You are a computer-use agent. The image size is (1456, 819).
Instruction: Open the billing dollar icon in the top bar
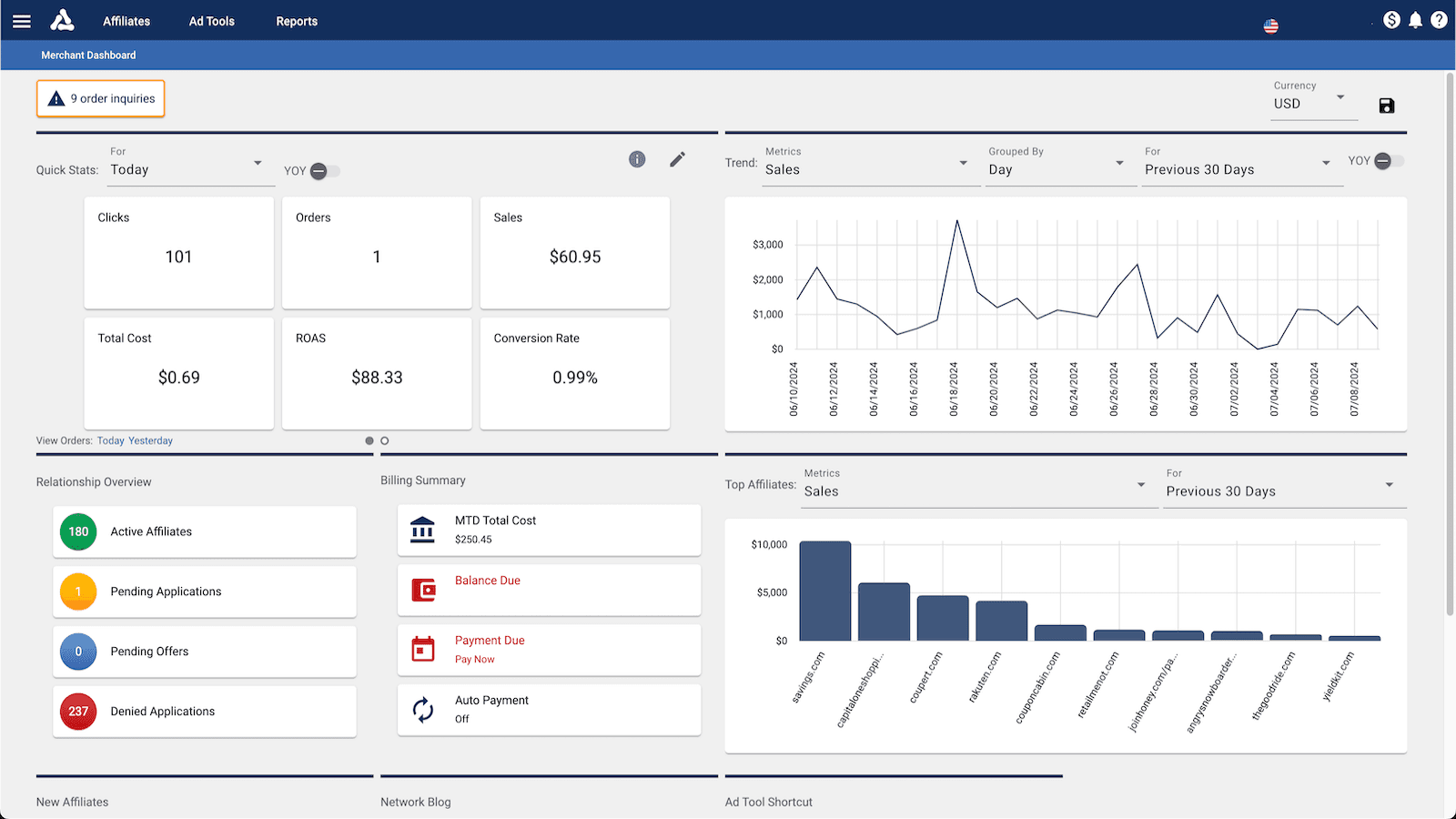pyautogui.click(x=1391, y=19)
